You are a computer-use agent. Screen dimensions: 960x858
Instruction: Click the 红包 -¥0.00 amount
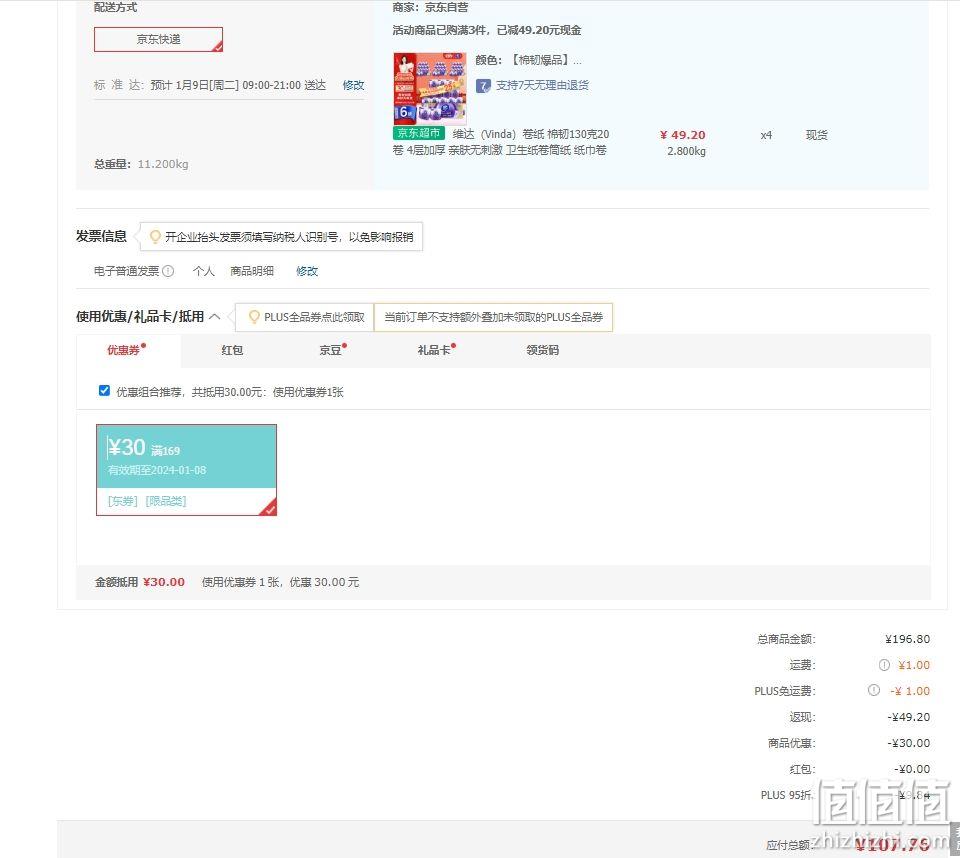click(912, 769)
